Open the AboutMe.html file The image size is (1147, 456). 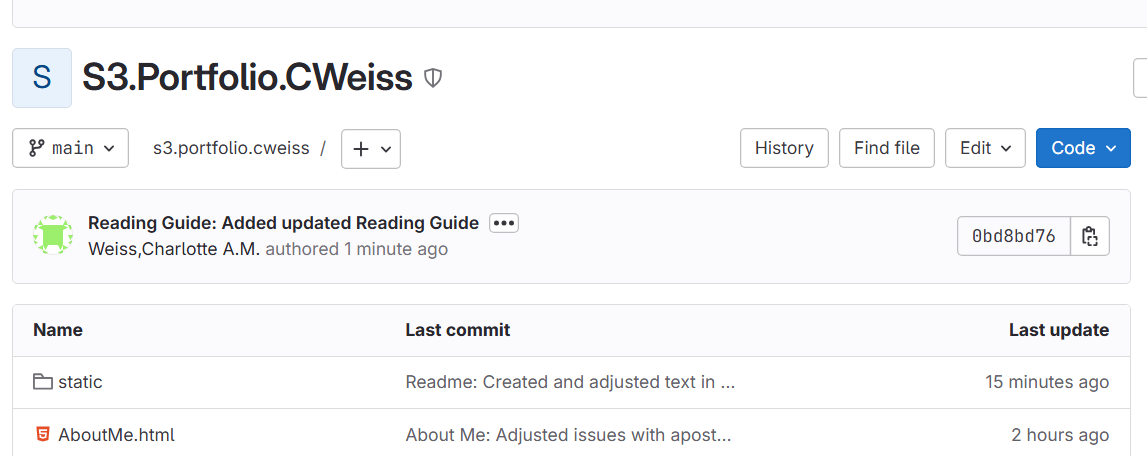[x=116, y=435]
